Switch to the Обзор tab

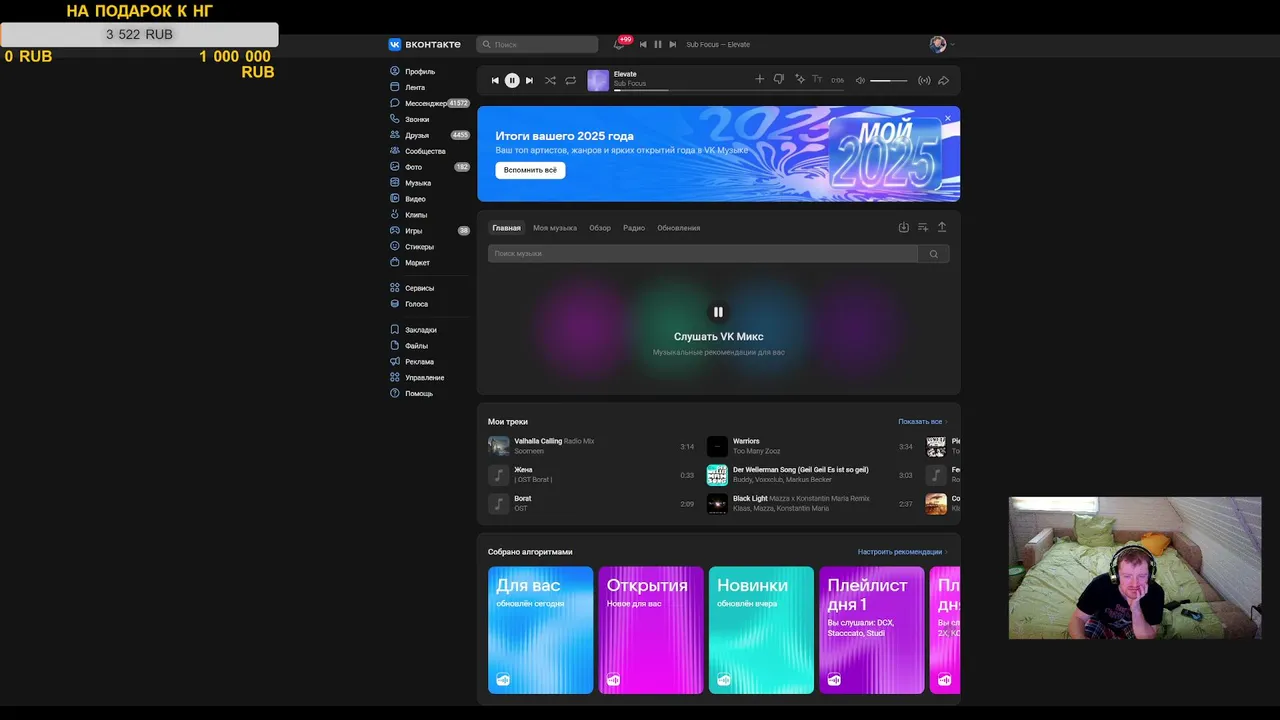[x=600, y=228]
